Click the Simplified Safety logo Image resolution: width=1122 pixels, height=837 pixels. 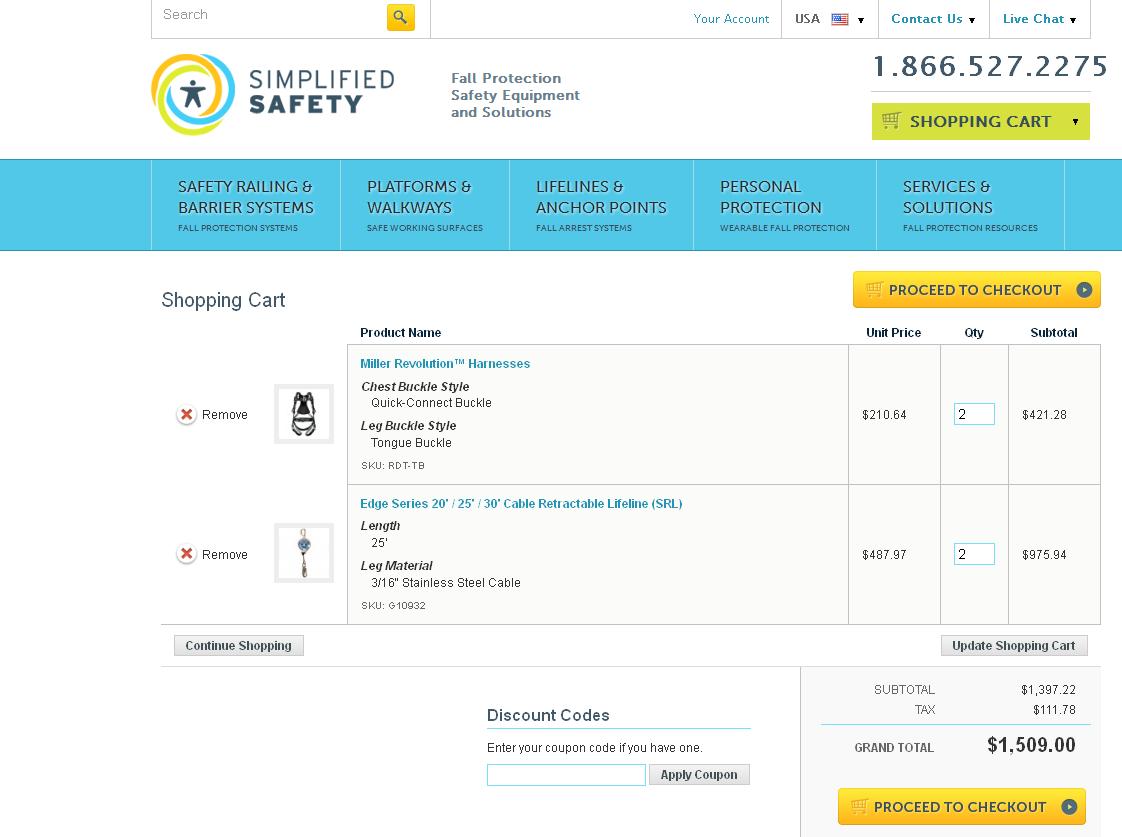point(272,94)
